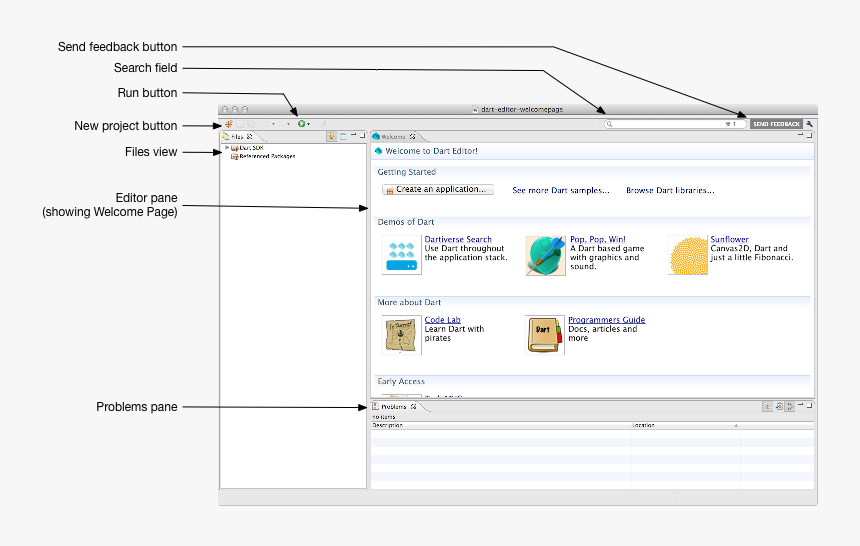
Task: Click the green Run button
Action: [x=302, y=124]
